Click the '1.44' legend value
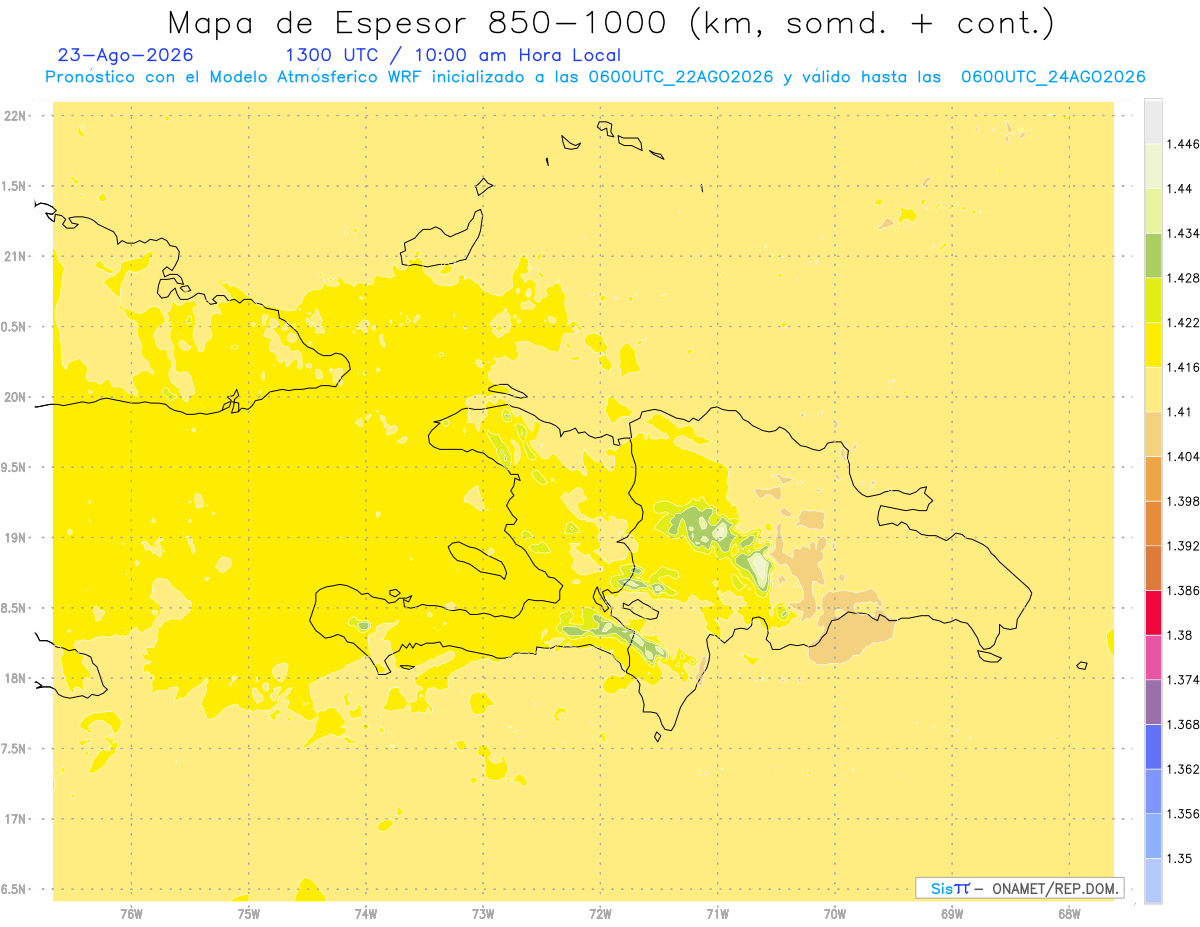 click(1180, 189)
